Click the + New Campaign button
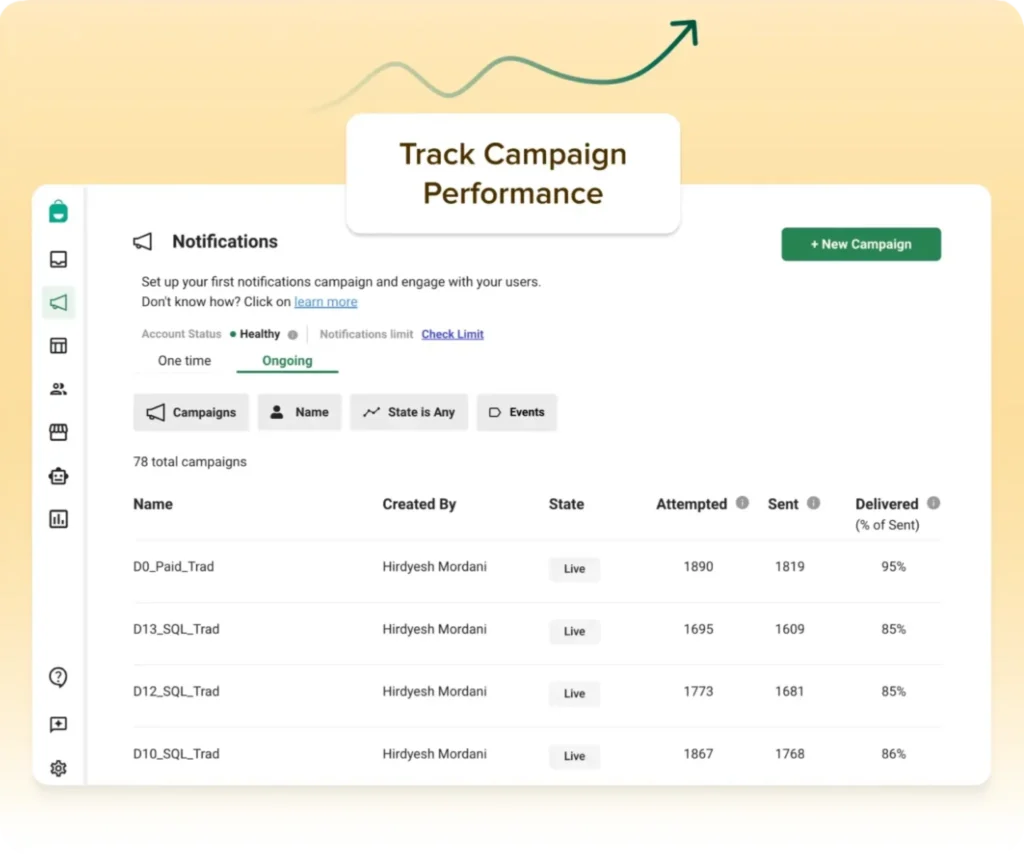 (x=860, y=244)
